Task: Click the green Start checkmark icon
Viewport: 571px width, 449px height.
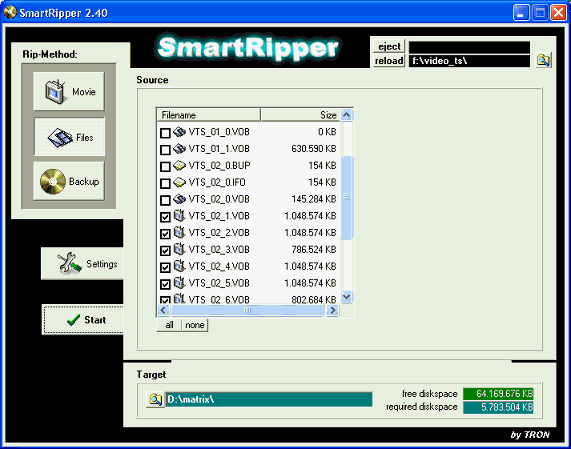Action: point(74,320)
